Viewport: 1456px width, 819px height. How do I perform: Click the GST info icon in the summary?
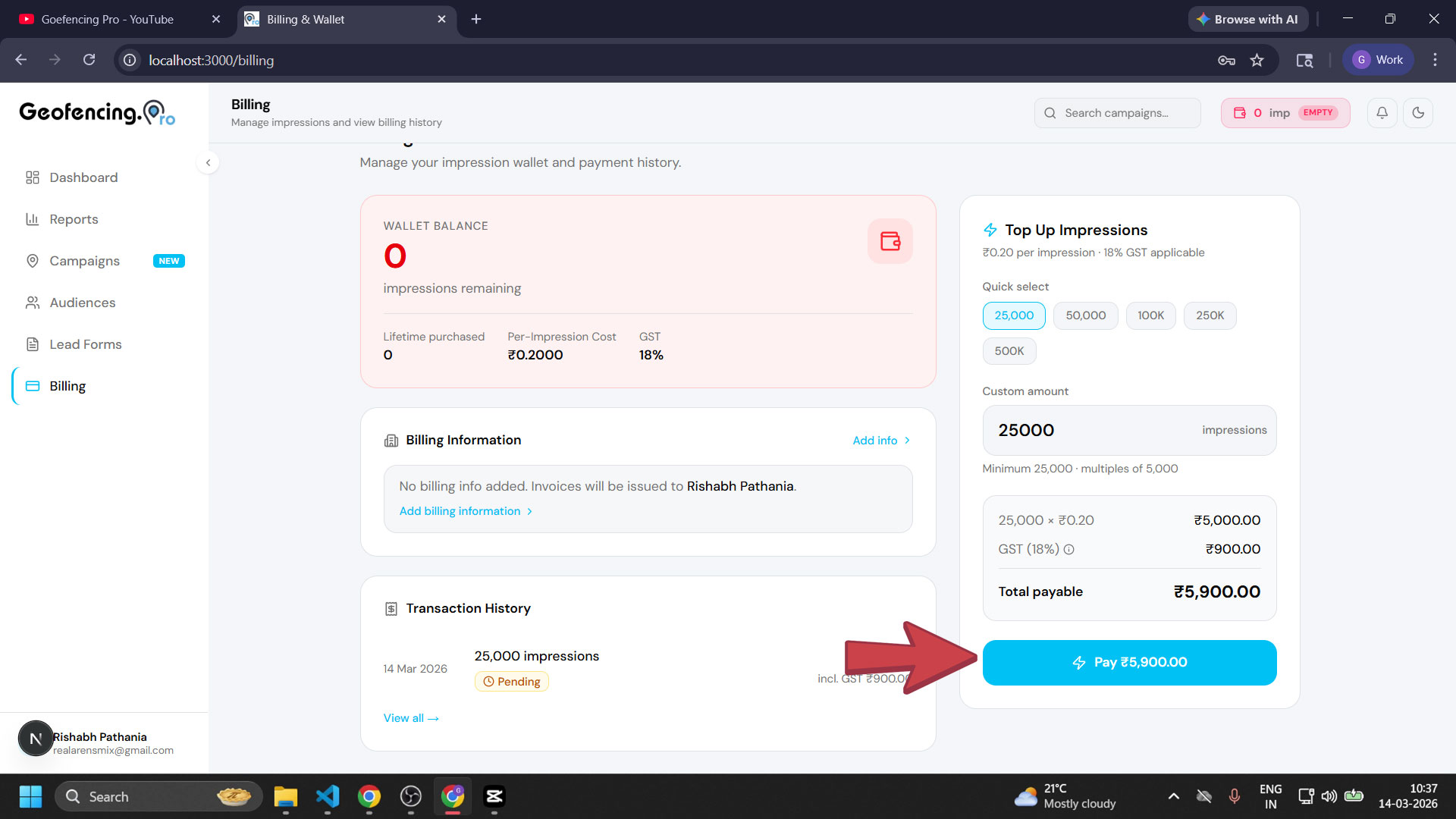tap(1069, 549)
